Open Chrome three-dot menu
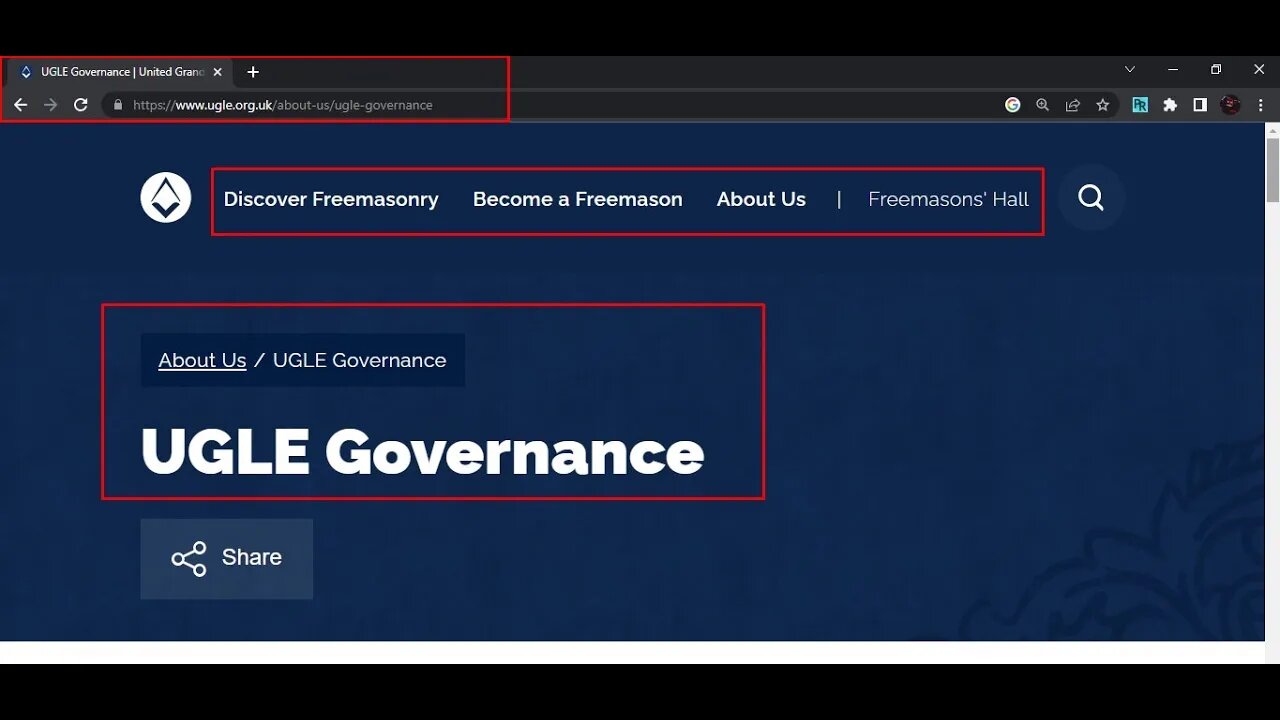The width and height of the screenshot is (1280, 720). point(1261,105)
